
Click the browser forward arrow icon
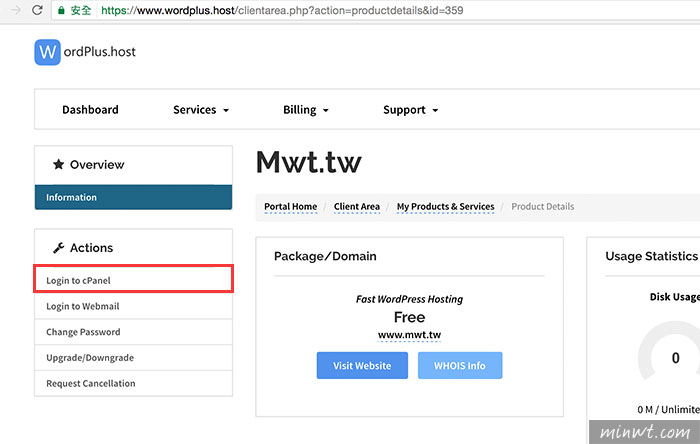pos(16,10)
